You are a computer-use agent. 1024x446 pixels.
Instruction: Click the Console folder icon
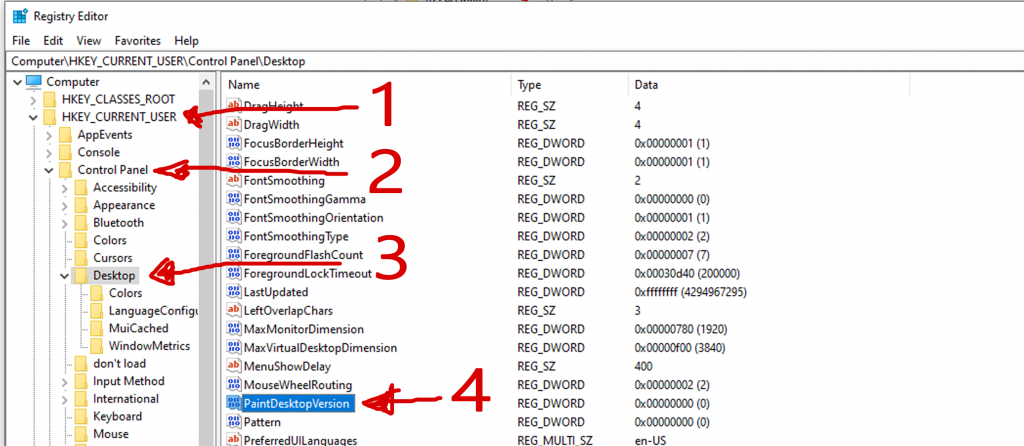pos(65,152)
